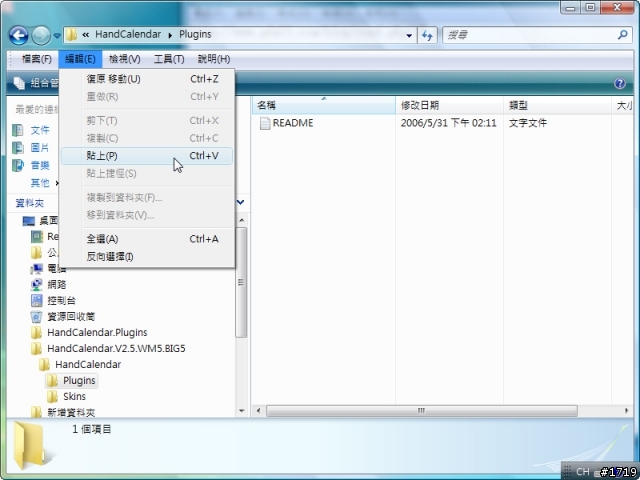Click the 音樂 music icon in favorites

[18, 165]
